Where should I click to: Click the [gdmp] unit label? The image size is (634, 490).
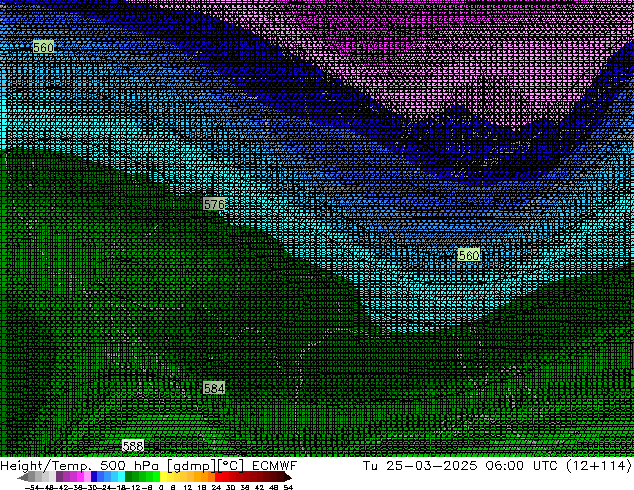tap(191, 466)
